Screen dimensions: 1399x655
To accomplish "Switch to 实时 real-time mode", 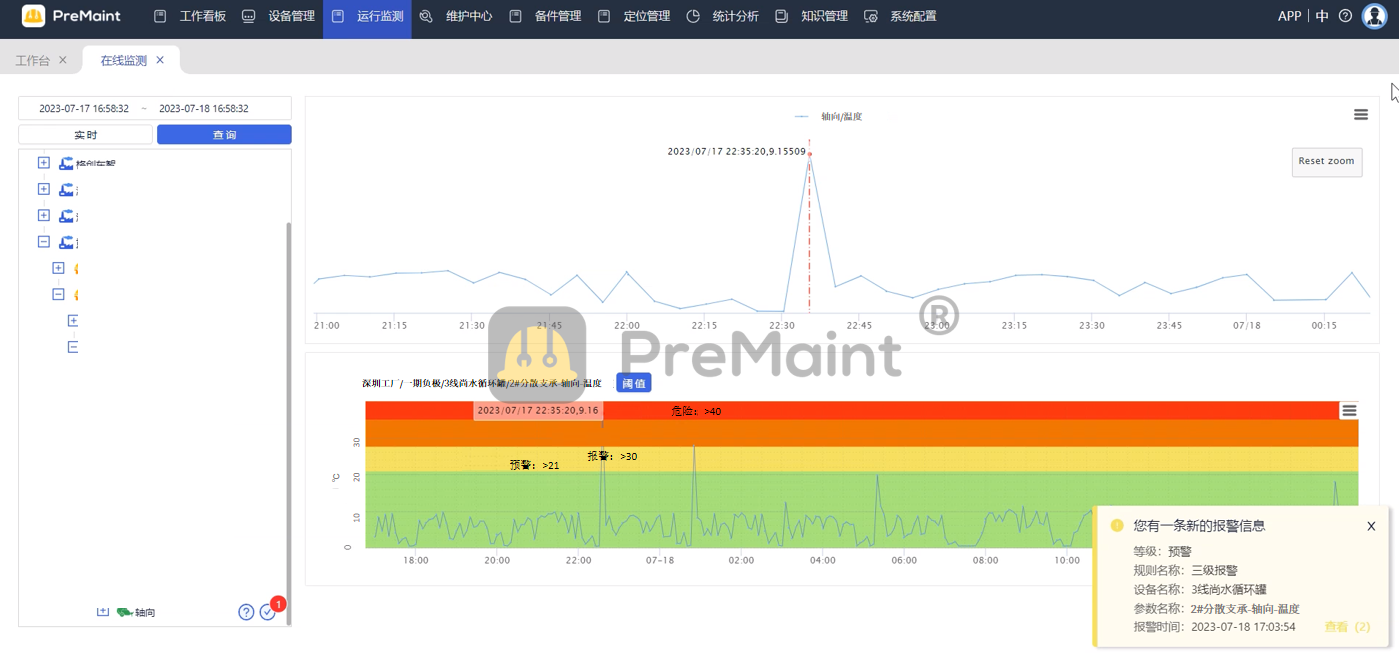I will [x=86, y=135].
